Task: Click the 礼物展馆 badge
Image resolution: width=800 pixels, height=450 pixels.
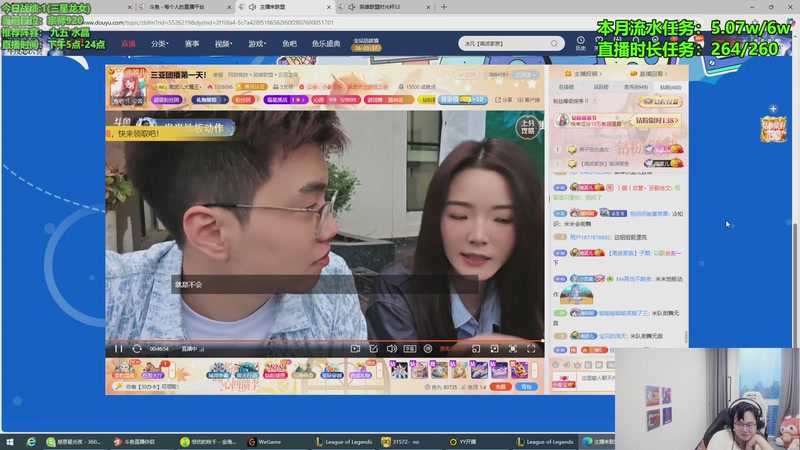Action: point(209,100)
